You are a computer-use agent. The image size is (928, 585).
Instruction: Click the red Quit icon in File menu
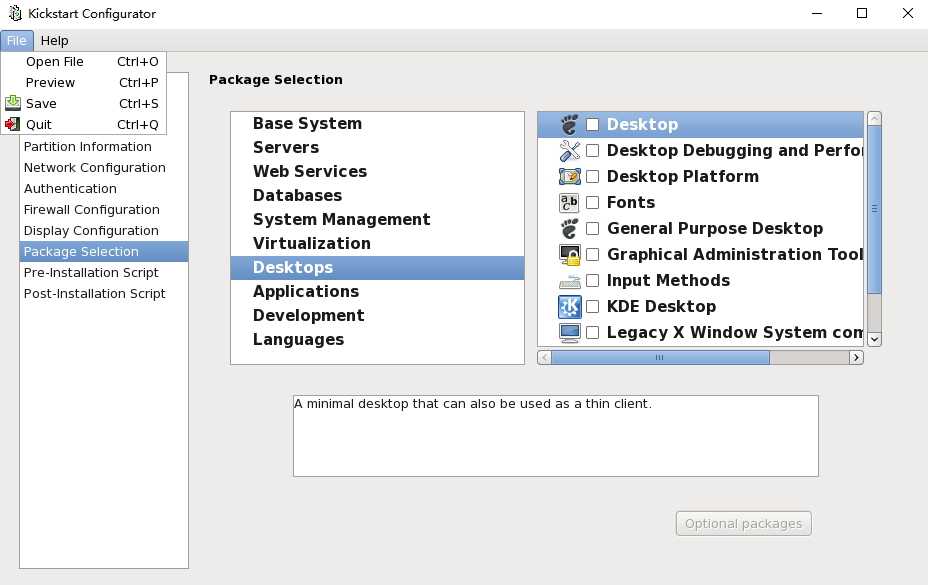pyautogui.click(x=12, y=124)
